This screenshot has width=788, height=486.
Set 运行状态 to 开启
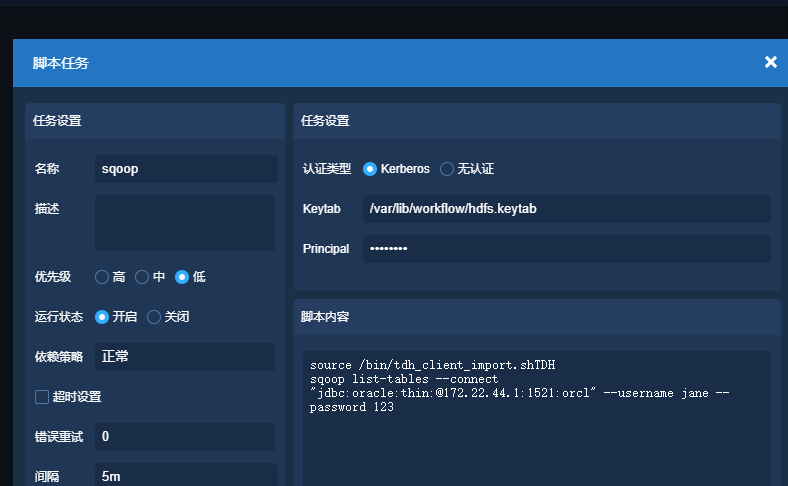(102, 317)
